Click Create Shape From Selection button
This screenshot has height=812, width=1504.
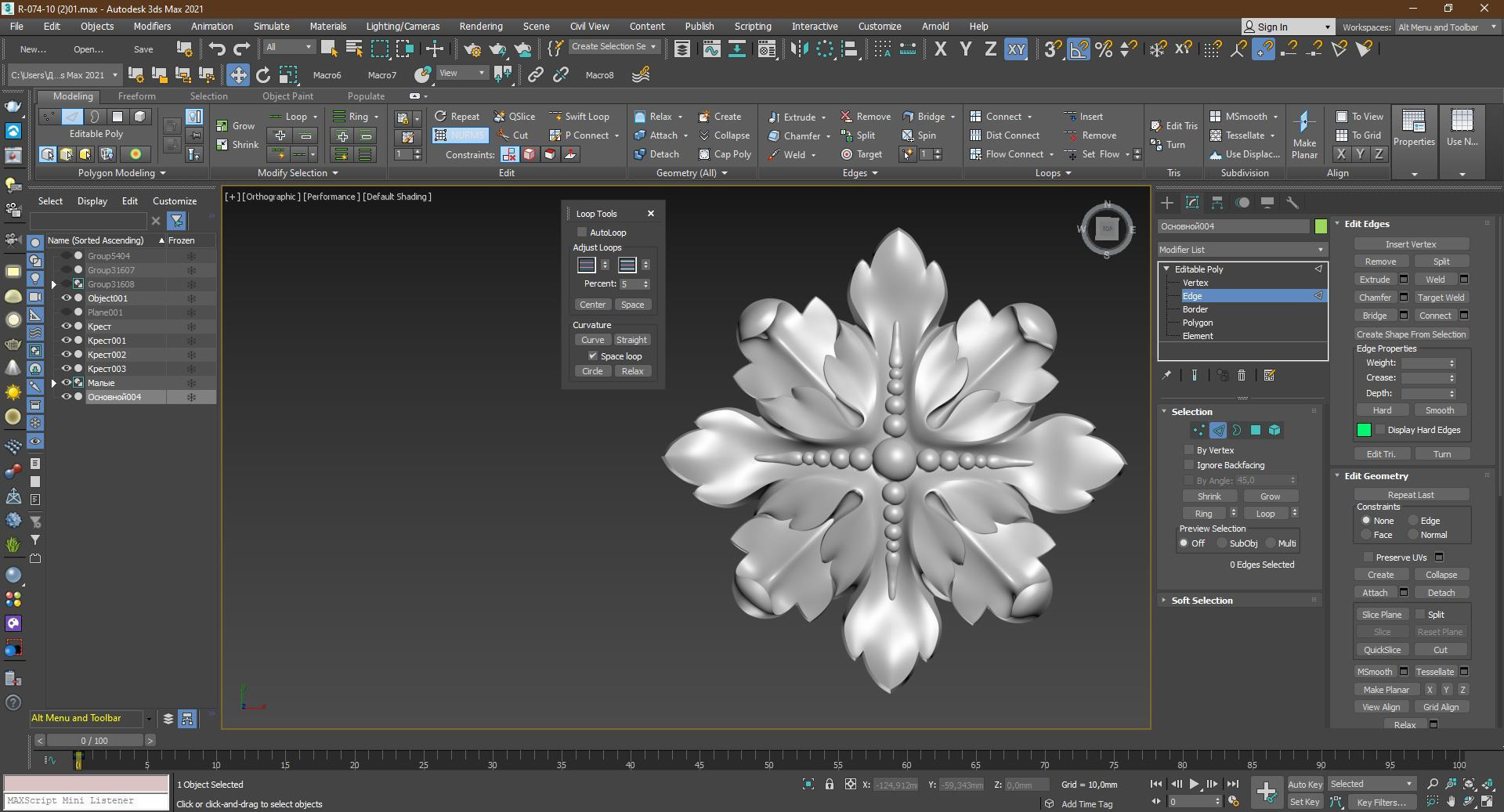point(1410,334)
